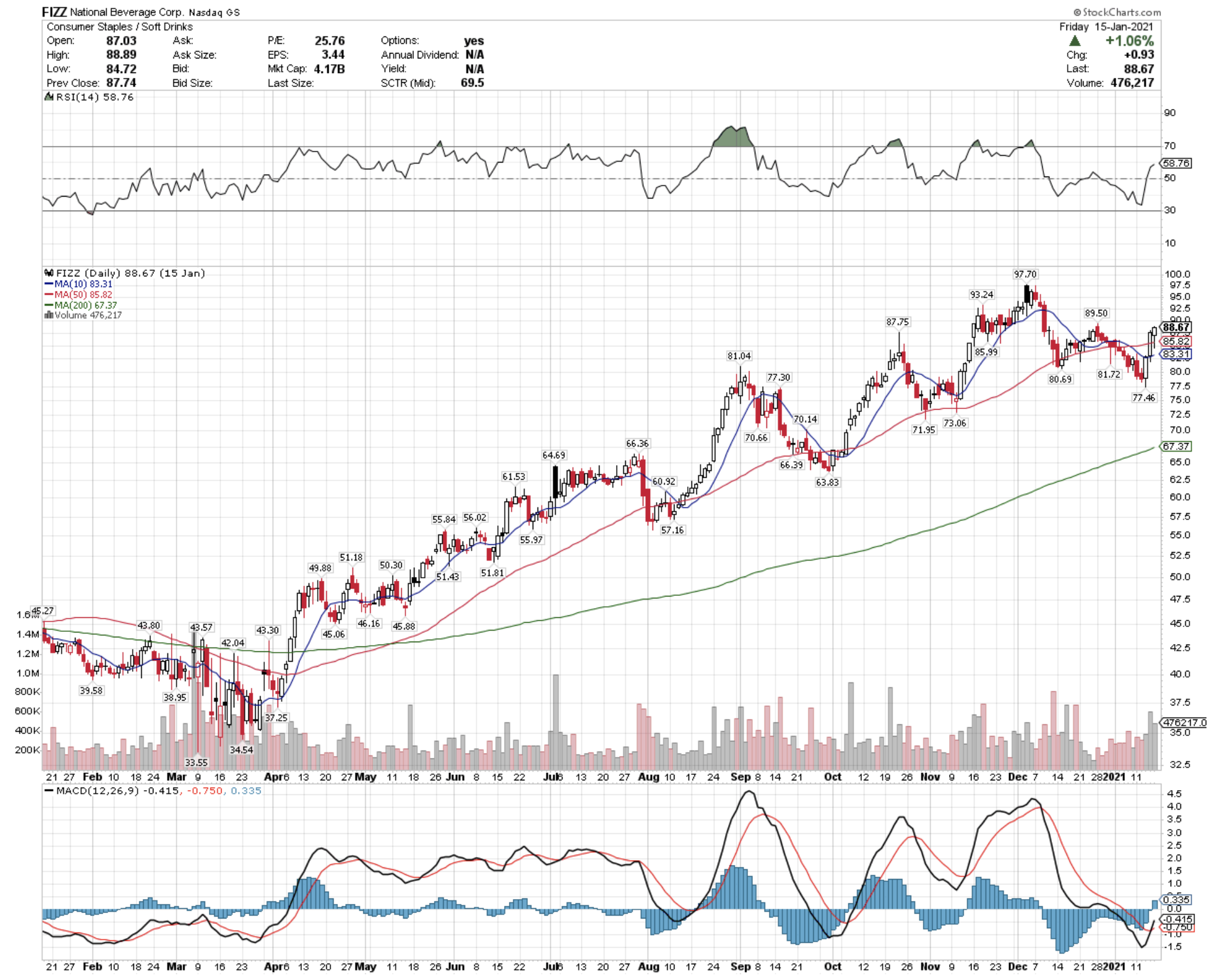The image size is (1215, 980).
Task: Click the 57.16 August low annotation
Action: [672, 530]
